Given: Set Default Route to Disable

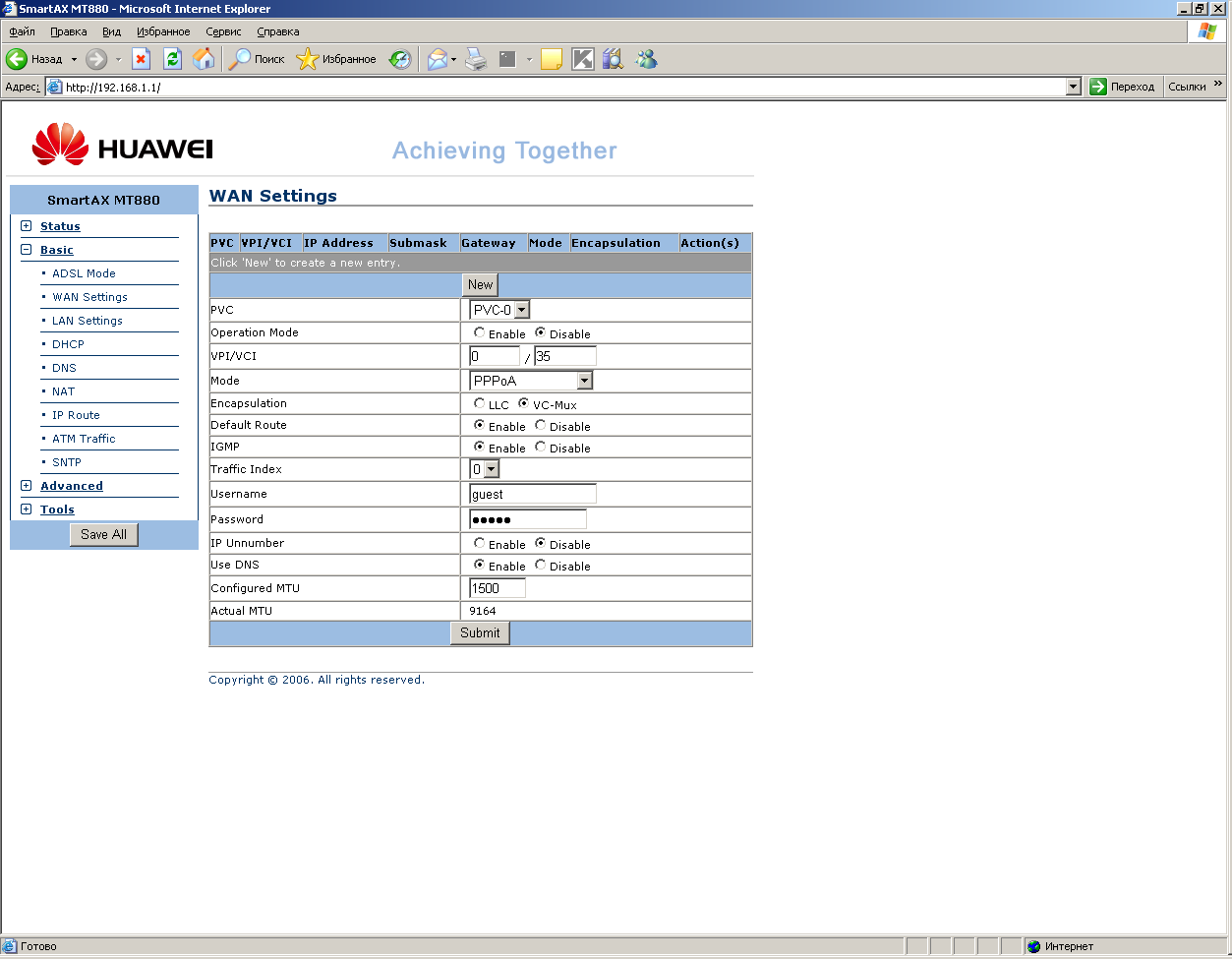Looking at the screenshot, I should pos(540,426).
